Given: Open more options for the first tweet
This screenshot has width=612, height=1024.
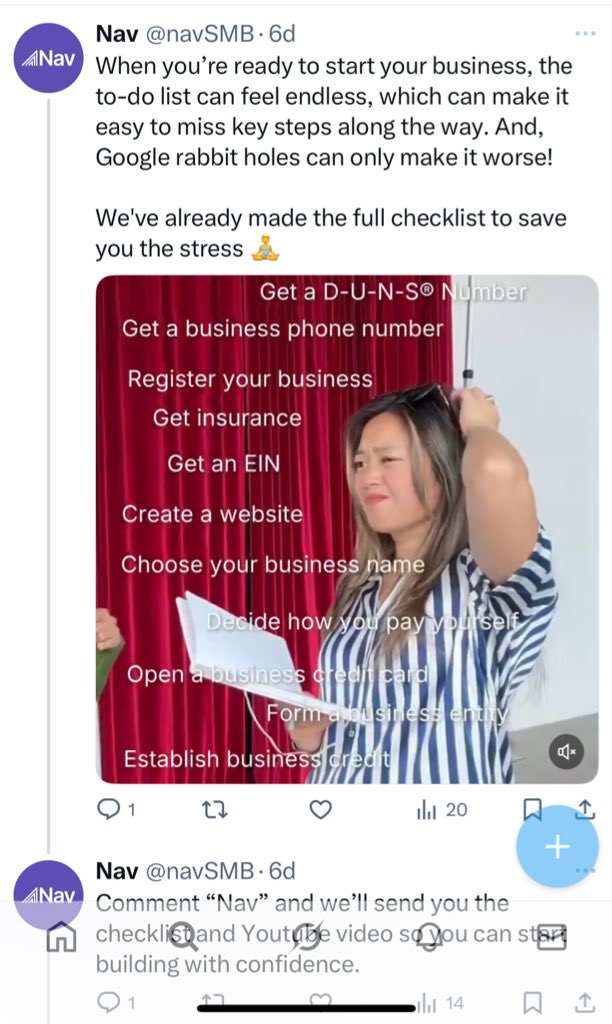Looking at the screenshot, I should tap(585, 33).
